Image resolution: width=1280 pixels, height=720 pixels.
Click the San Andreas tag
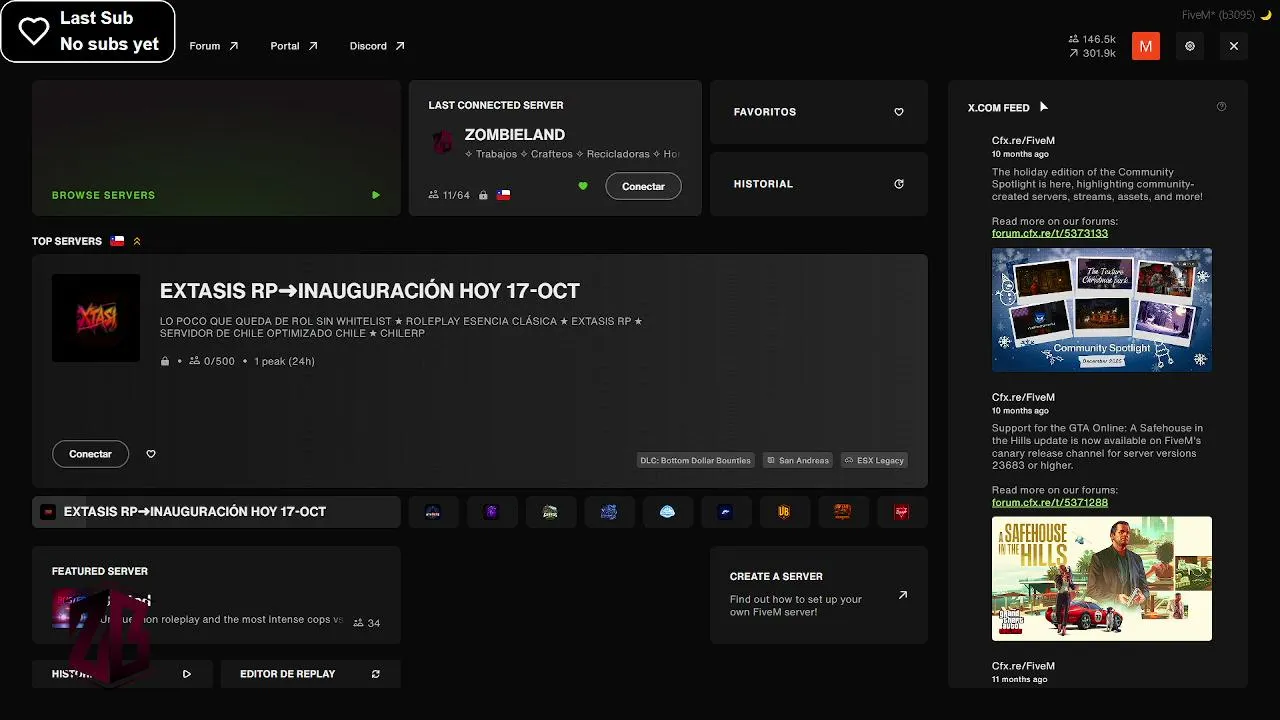pos(797,460)
